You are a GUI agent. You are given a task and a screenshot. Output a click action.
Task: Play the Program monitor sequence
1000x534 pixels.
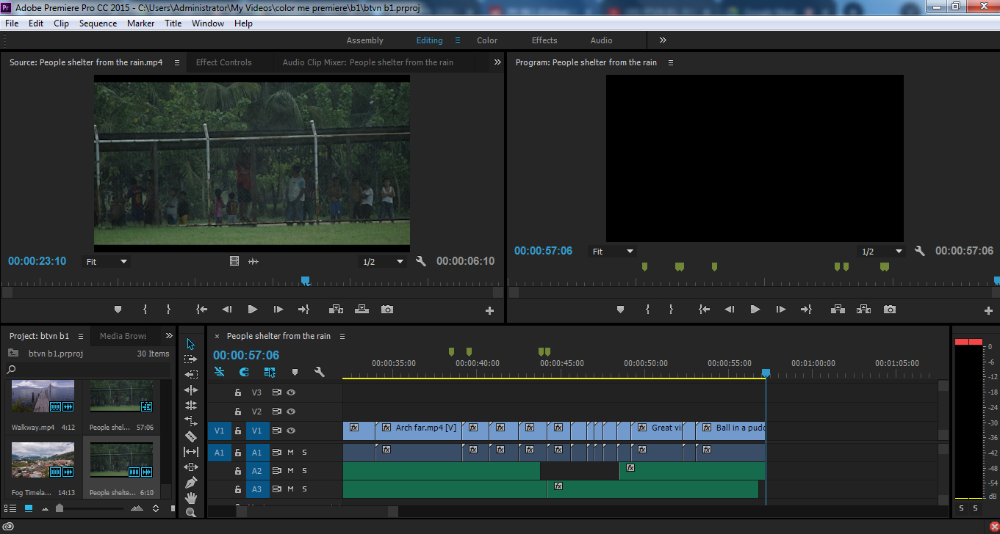(755, 309)
